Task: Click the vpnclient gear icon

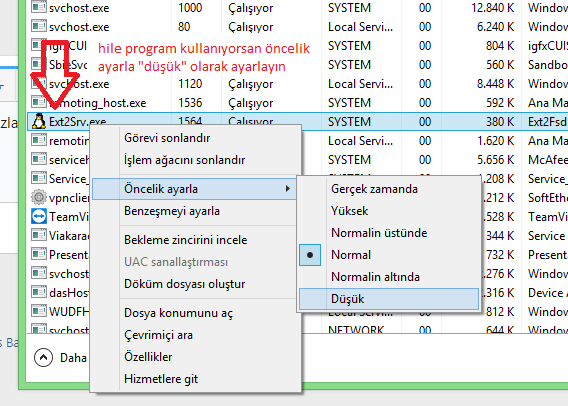Action: (x=39, y=197)
